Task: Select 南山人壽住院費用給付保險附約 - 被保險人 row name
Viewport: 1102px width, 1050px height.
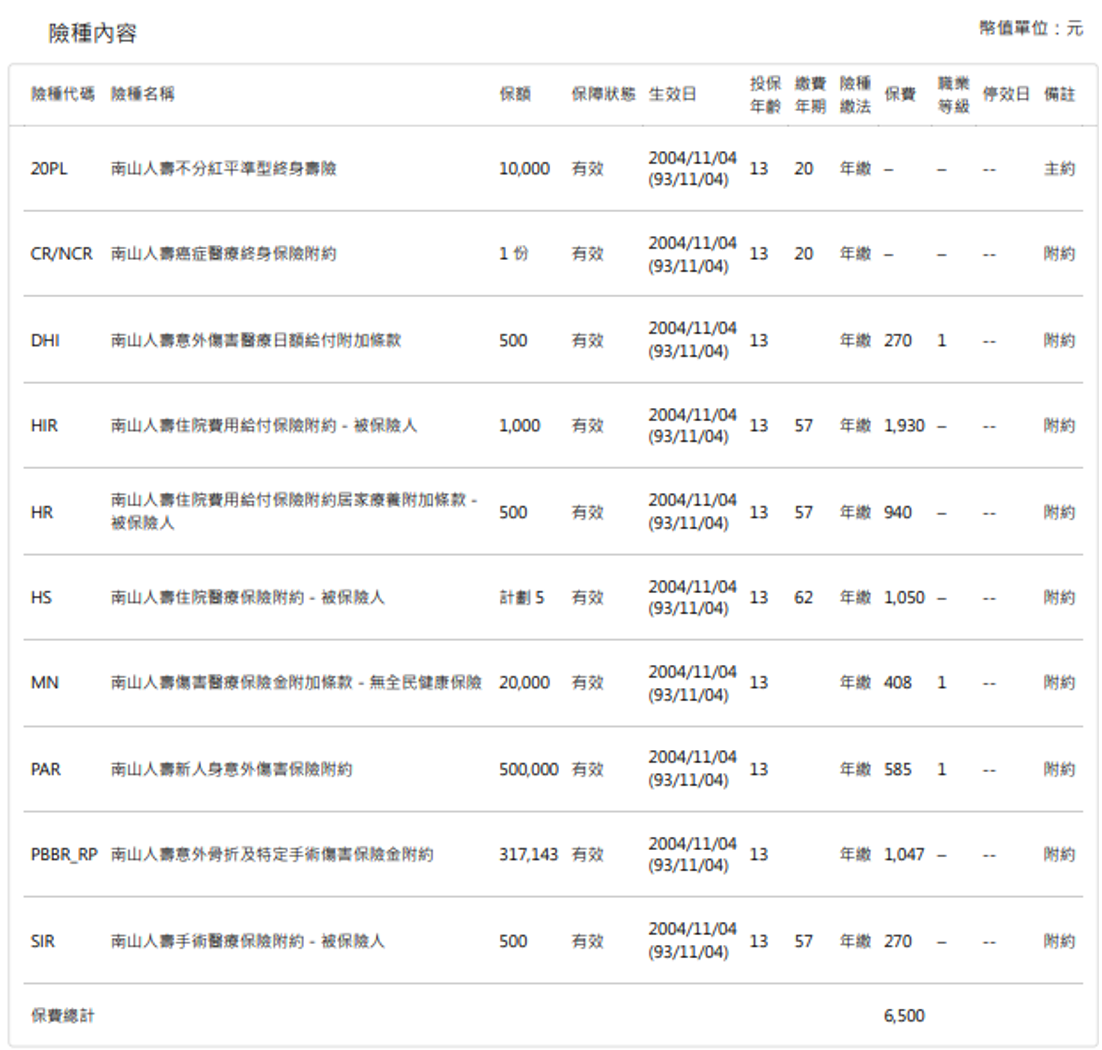Action: [264, 426]
